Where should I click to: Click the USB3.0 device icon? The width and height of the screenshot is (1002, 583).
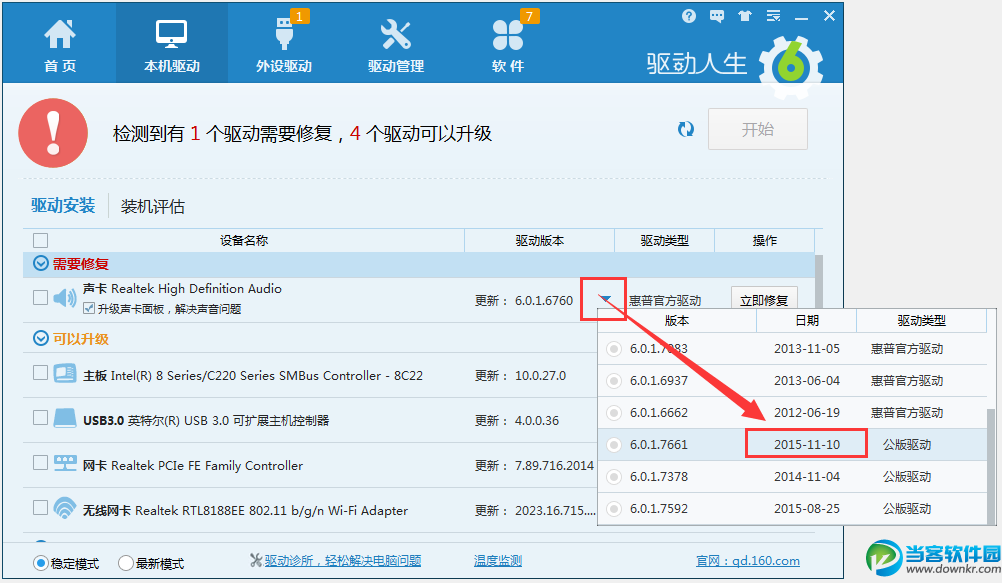[x=65, y=418]
